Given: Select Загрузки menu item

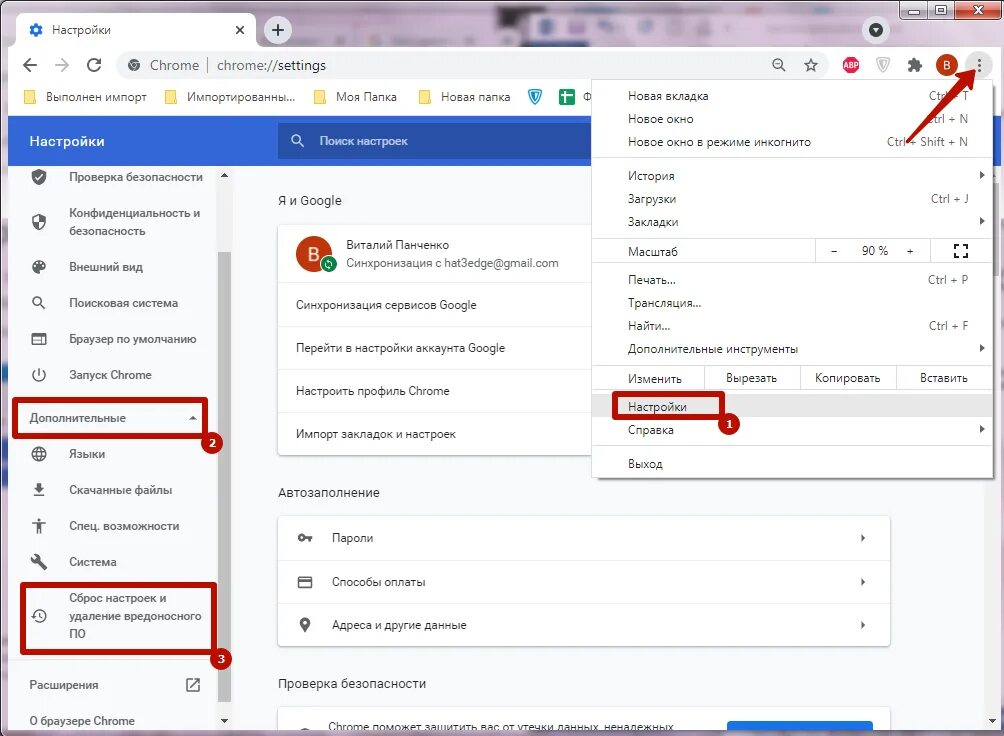Looking at the screenshot, I should [x=791, y=199].
